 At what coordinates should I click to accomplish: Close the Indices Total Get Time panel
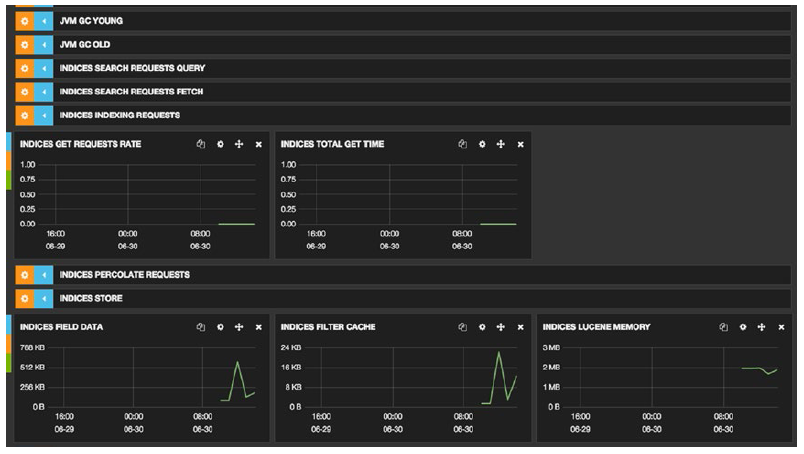520,145
